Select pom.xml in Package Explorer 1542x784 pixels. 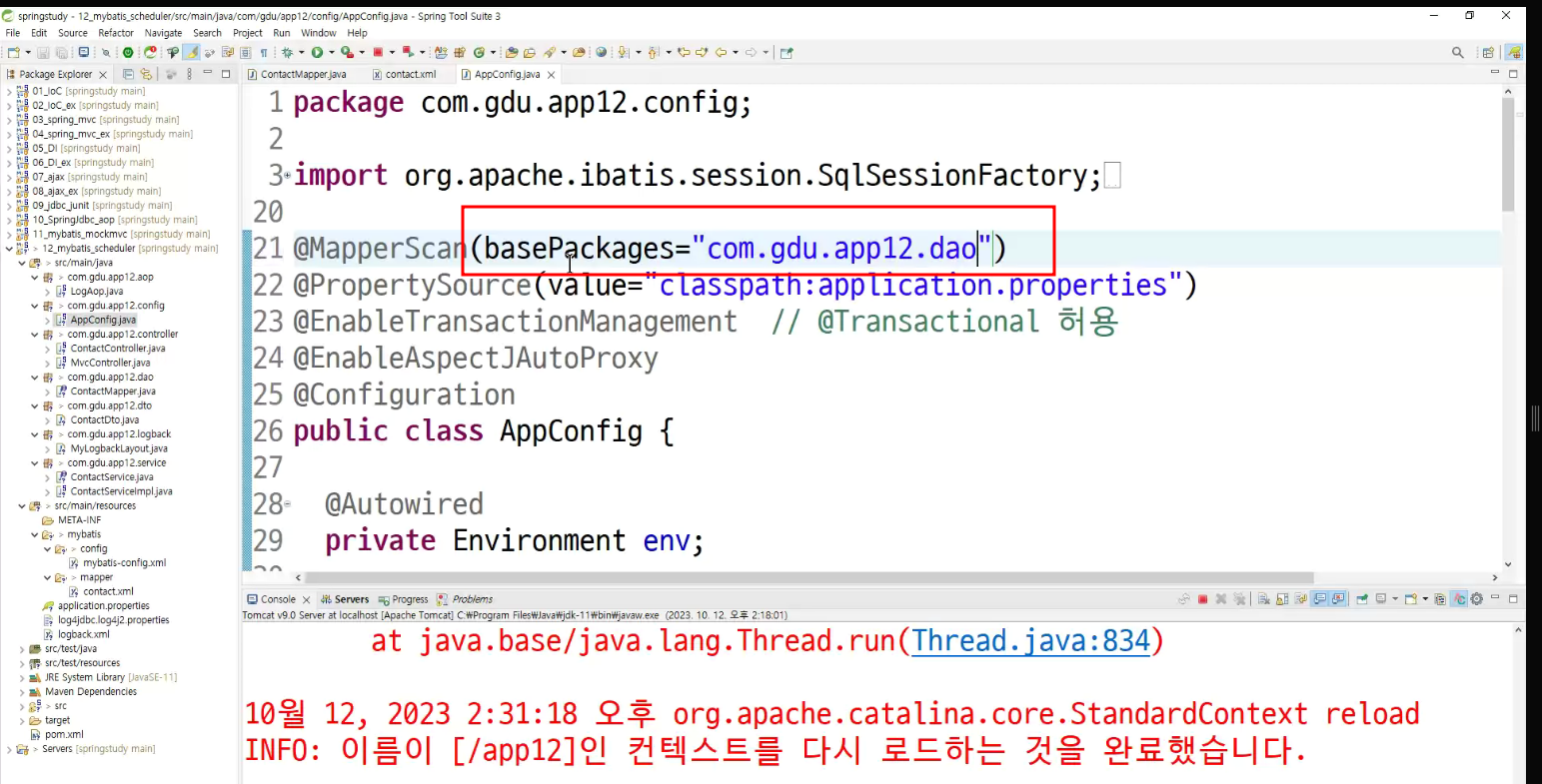click(64, 735)
